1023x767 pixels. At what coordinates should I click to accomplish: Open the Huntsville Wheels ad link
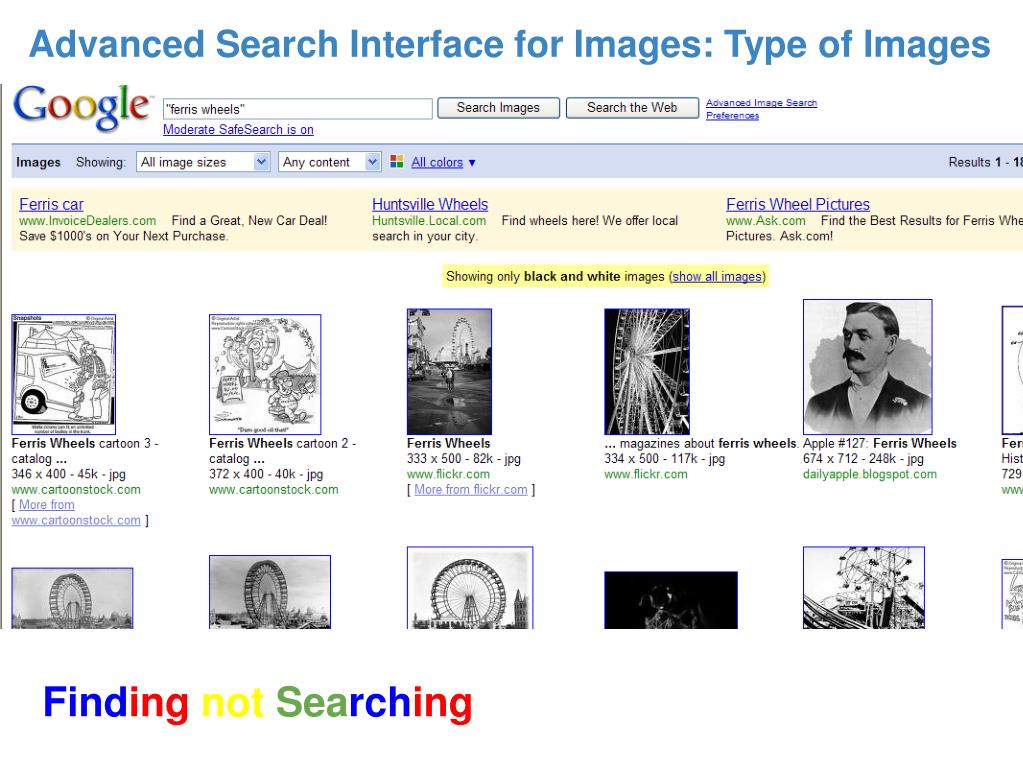tap(430, 204)
